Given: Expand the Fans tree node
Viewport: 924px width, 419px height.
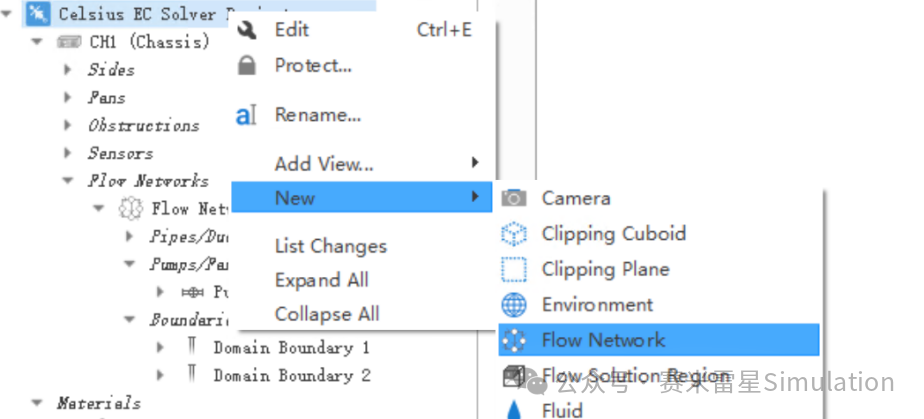Looking at the screenshot, I should tap(68, 97).
